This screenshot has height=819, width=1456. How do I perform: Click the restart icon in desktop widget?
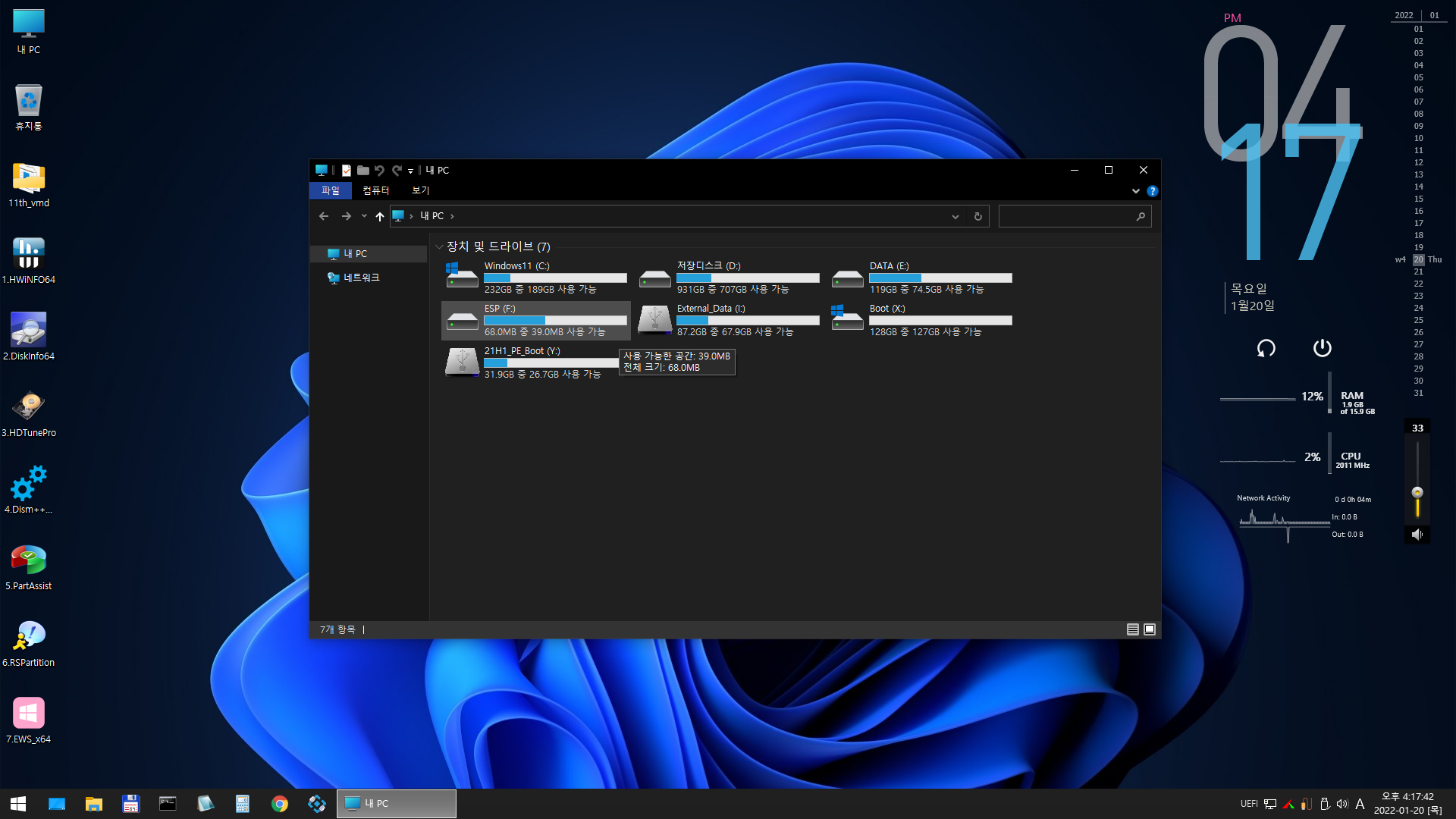pyautogui.click(x=1266, y=348)
